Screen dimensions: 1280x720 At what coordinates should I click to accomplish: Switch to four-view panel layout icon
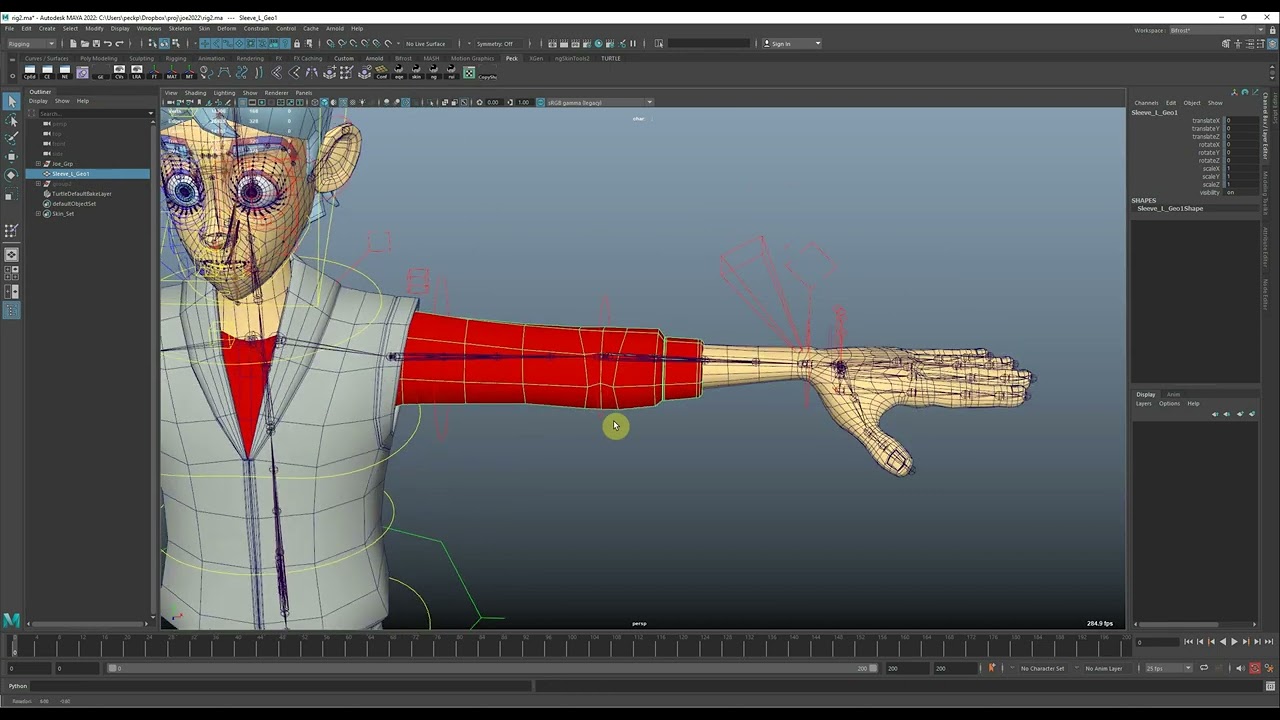click(11, 272)
